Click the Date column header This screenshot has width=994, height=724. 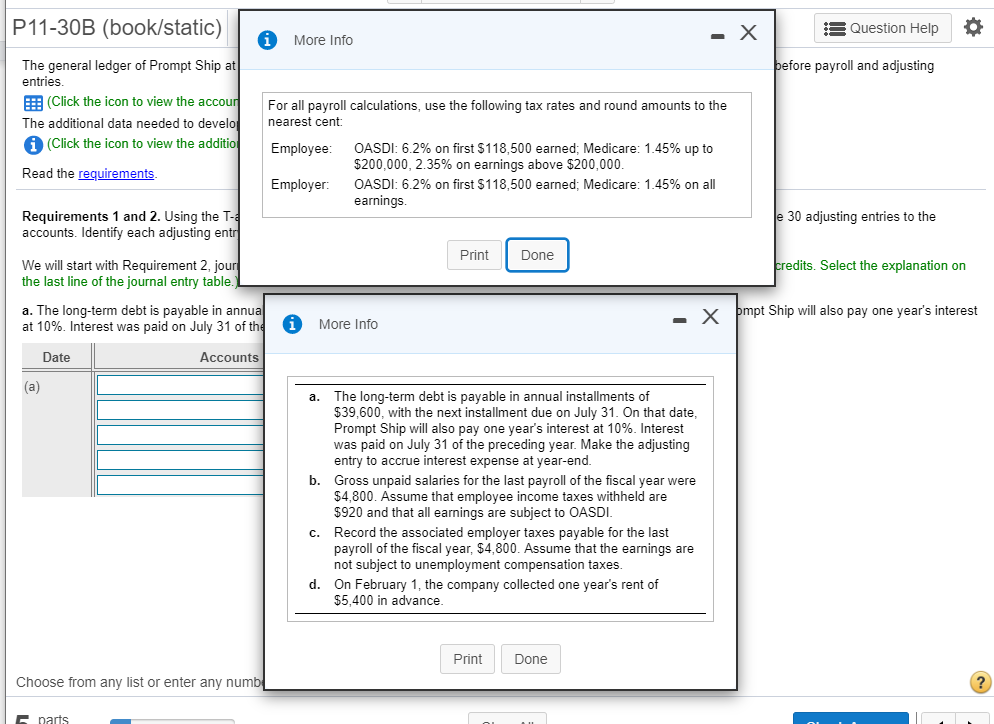[x=56, y=357]
